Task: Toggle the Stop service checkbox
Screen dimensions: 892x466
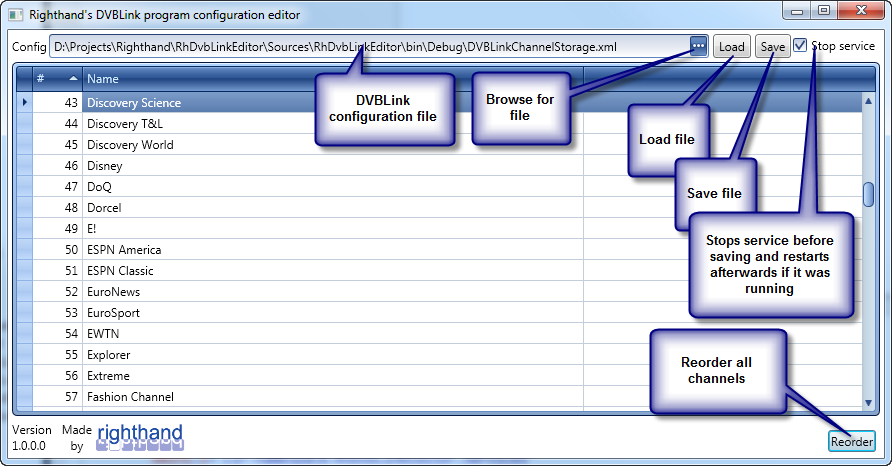Action: [x=801, y=46]
